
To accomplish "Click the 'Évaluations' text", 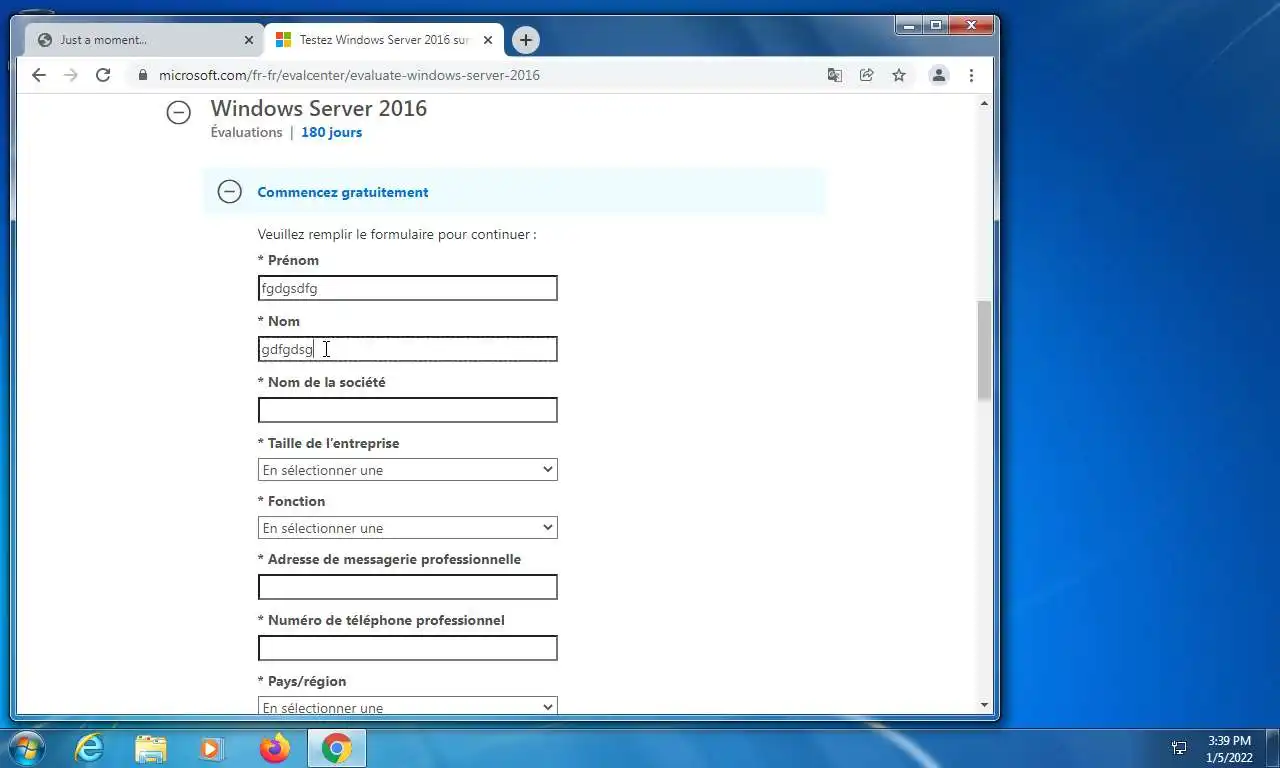I will pos(246,132).
